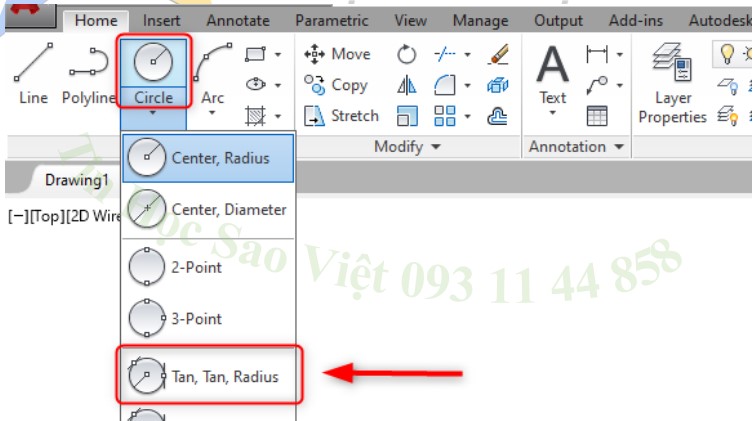Activate the Move command
The image size is (756, 421).
[337, 54]
